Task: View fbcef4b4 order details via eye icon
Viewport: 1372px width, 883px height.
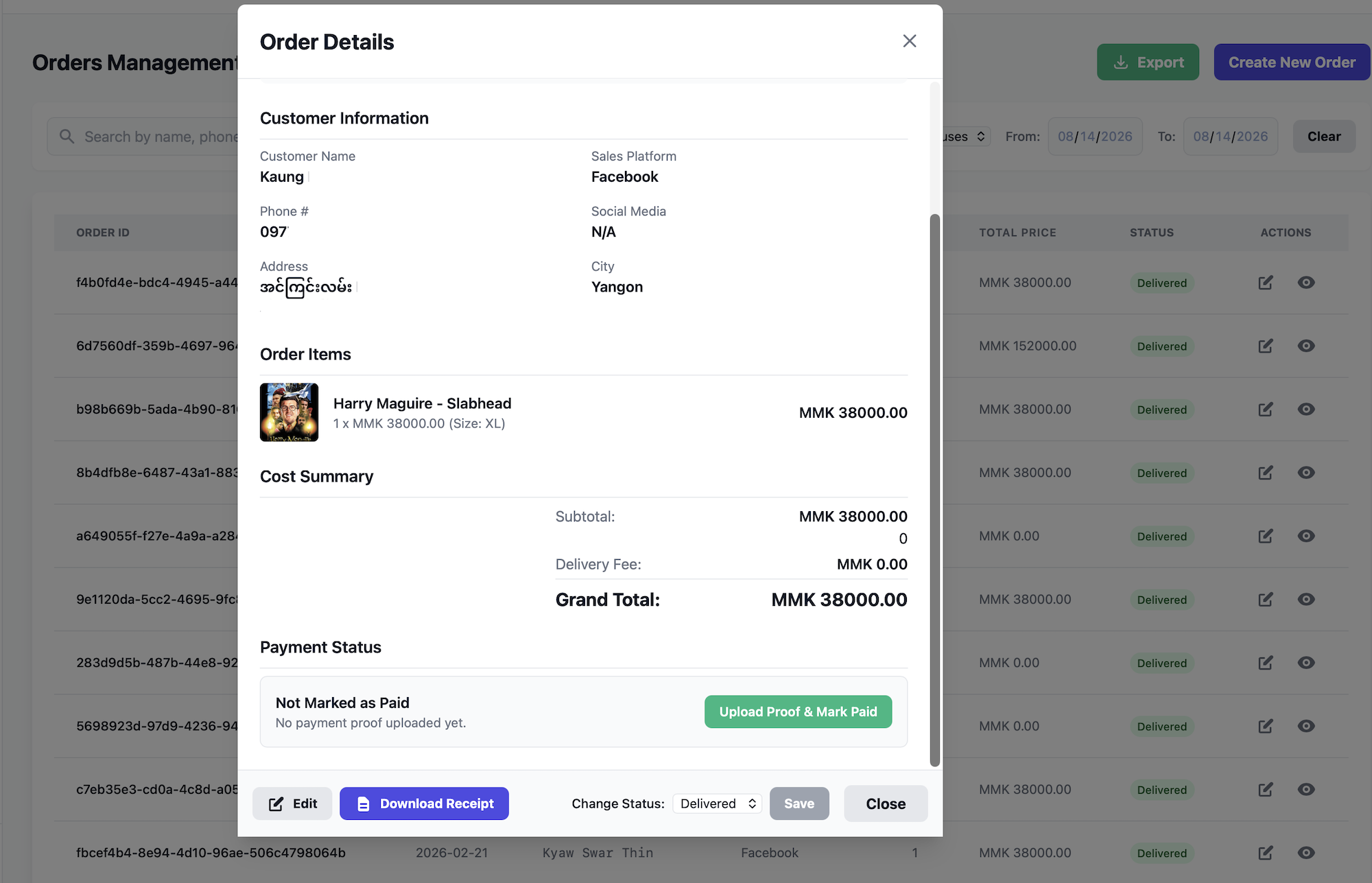Action: (1306, 853)
